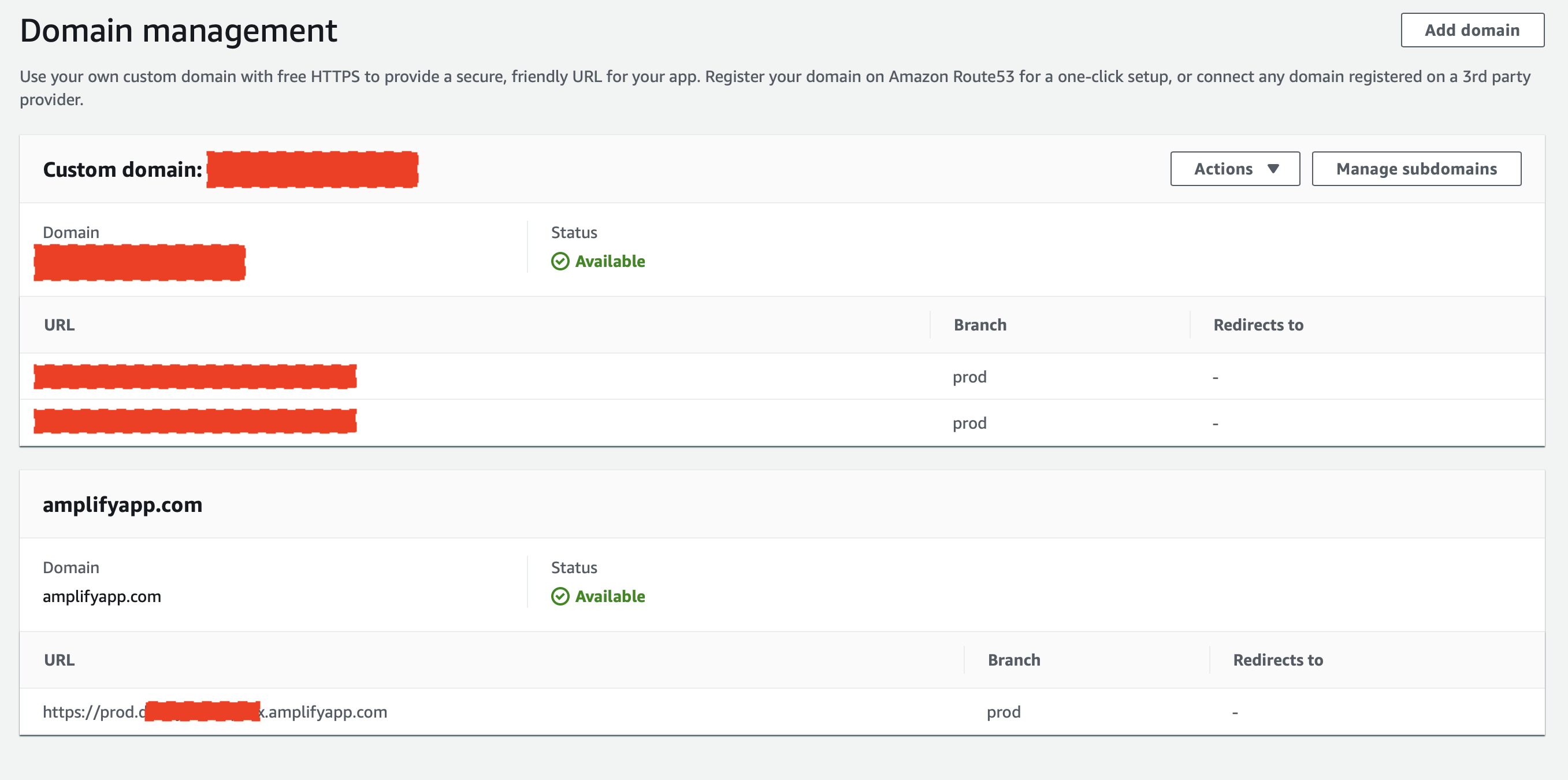Click the Custom domain section title
1568x780 pixels.
pos(123,169)
